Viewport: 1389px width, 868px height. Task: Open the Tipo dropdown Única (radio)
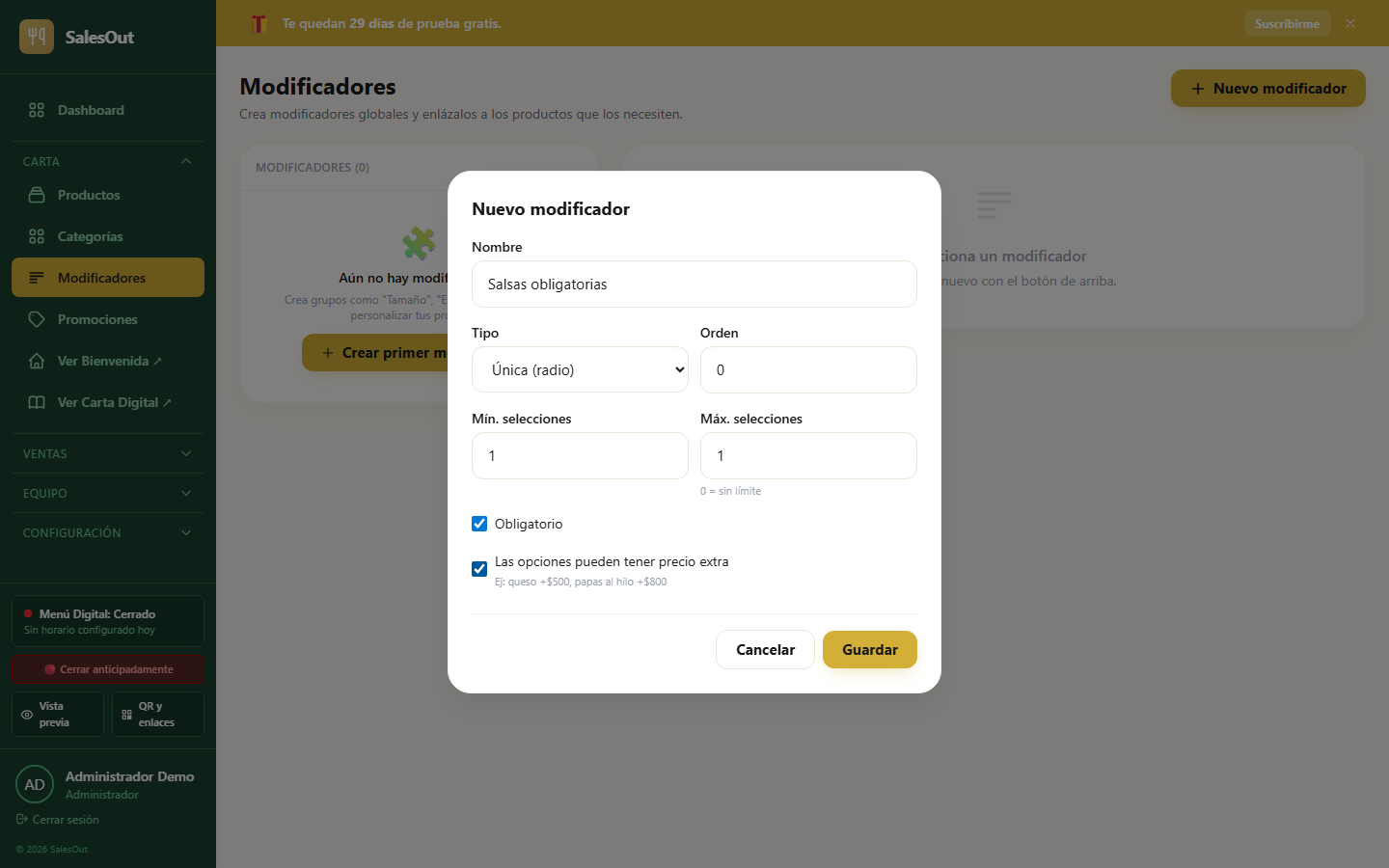point(580,369)
